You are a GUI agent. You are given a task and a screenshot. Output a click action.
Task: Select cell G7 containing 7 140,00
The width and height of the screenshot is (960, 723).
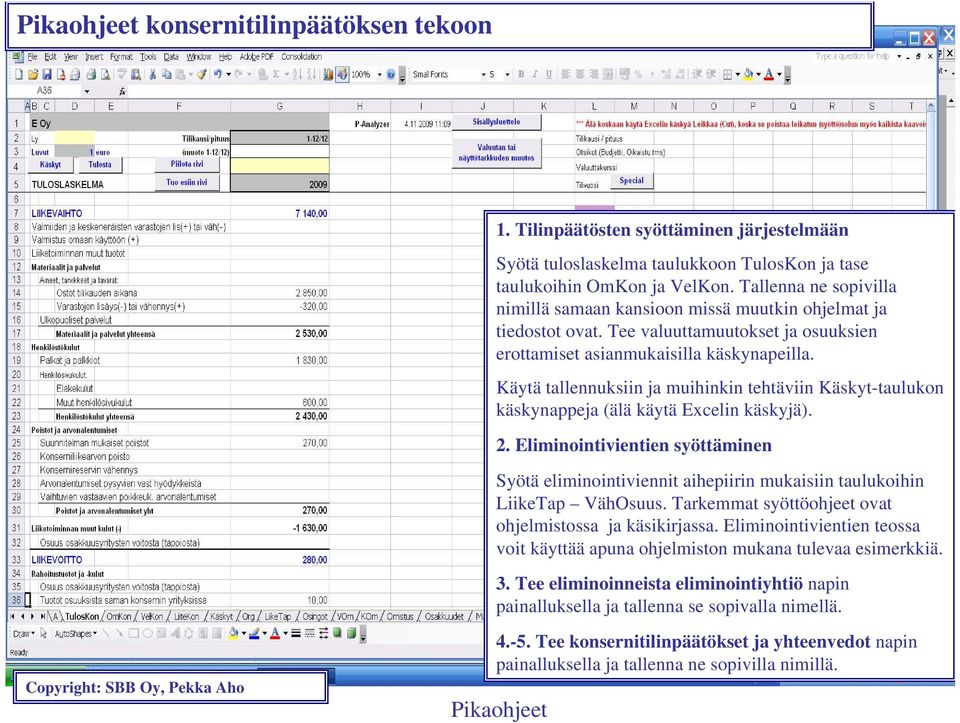pyautogui.click(x=280, y=213)
